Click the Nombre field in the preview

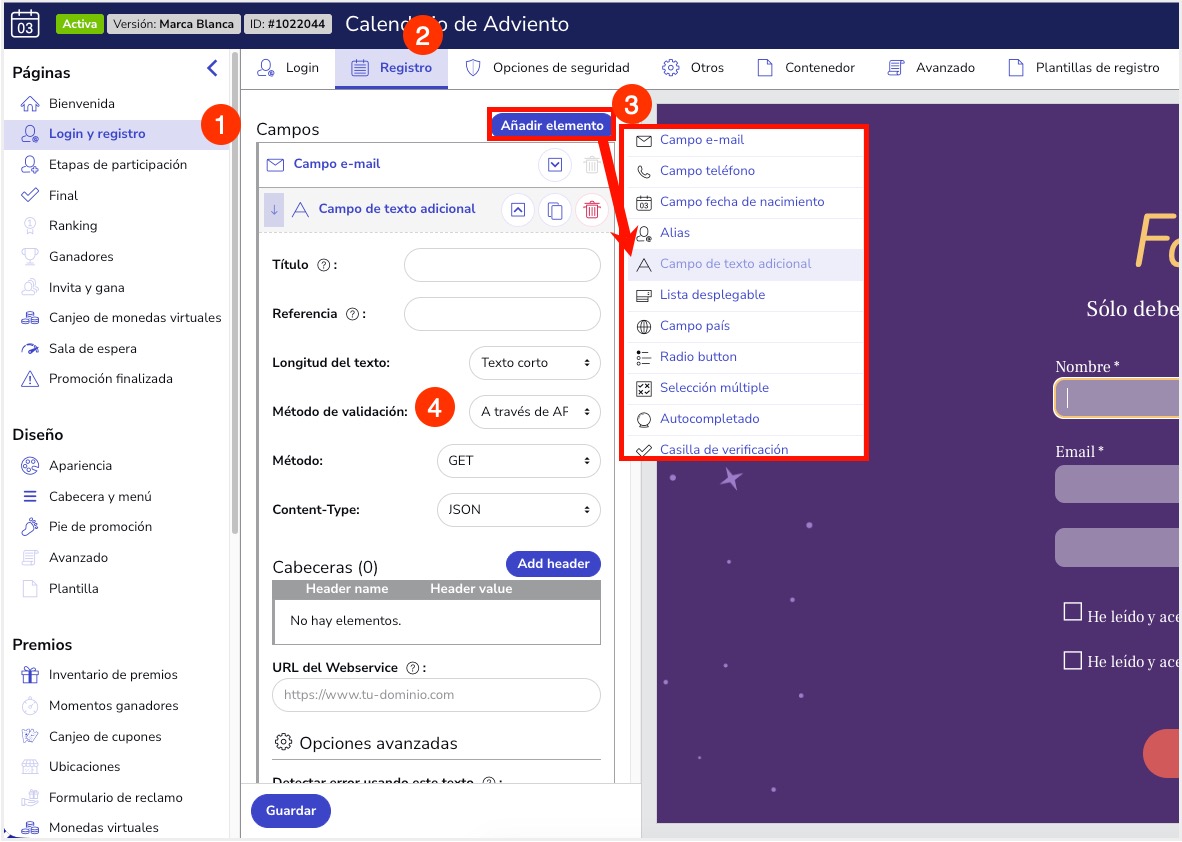click(x=1117, y=398)
